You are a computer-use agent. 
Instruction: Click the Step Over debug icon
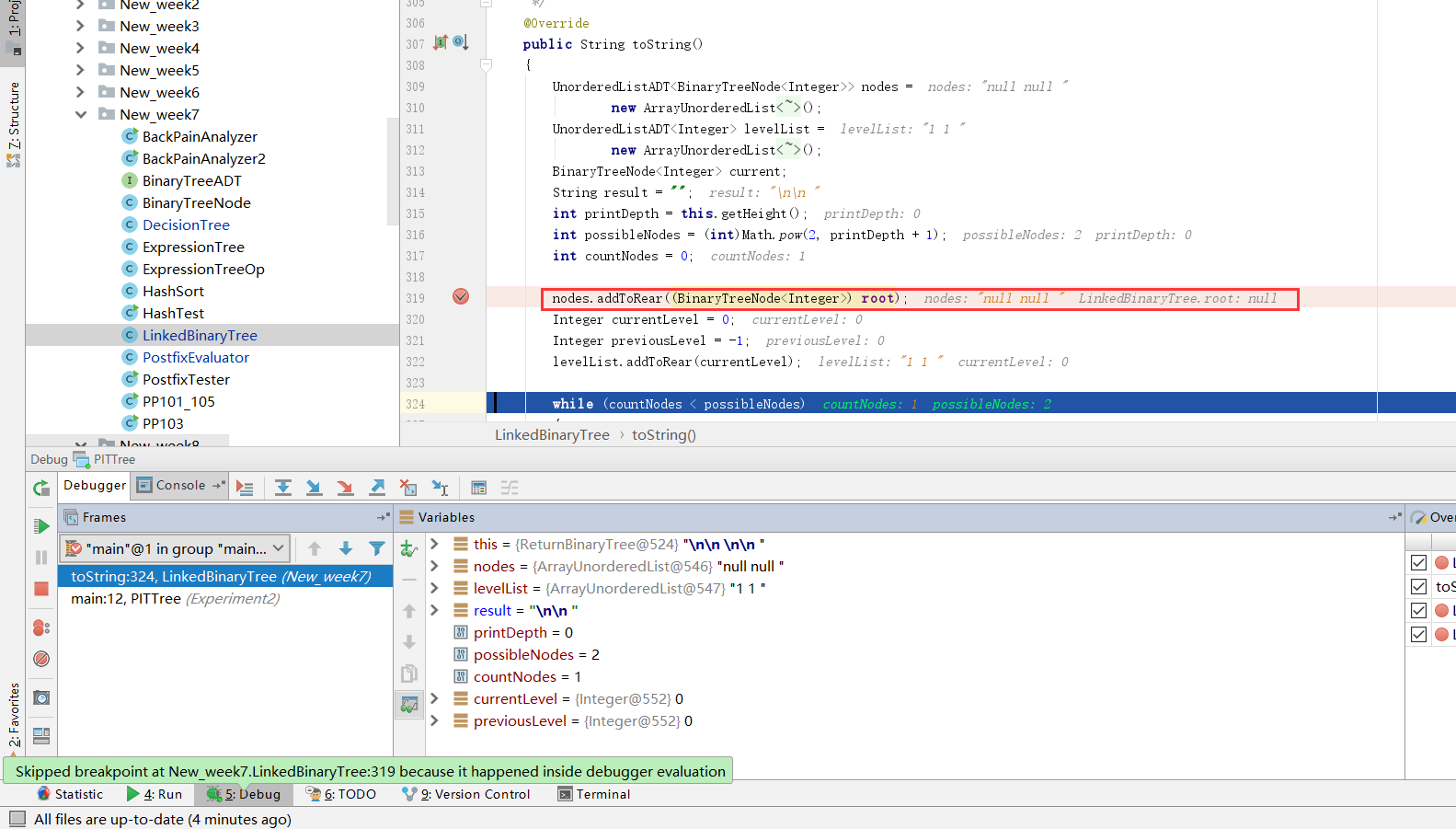click(283, 488)
